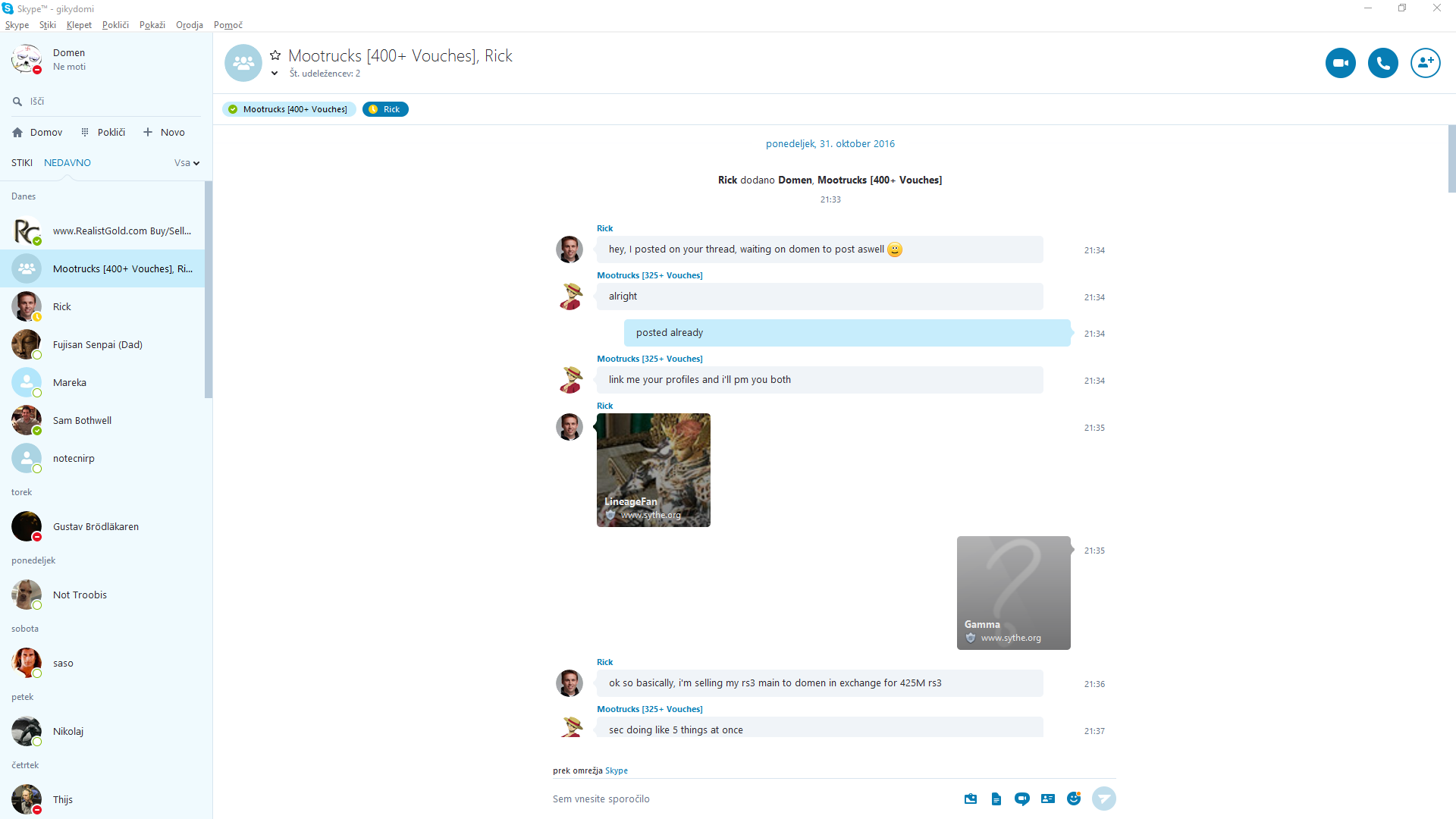Viewport: 1456px width, 819px height.
Task: Expand the participants chevron under group title
Action: click(275, 74)
